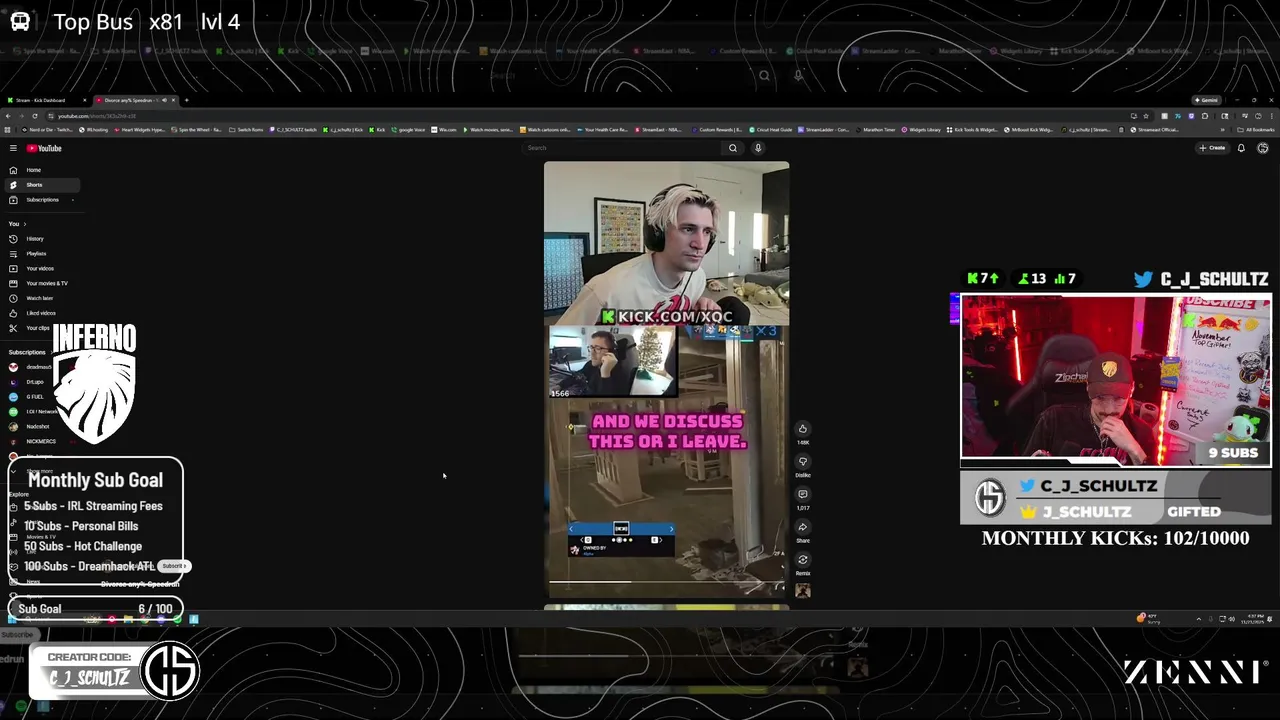Image resolution: width=1280 pixels, height=720 pixels.
Task: Expand the Subscriptions section header
Action: pyautogui.click(x=29, y=352)
